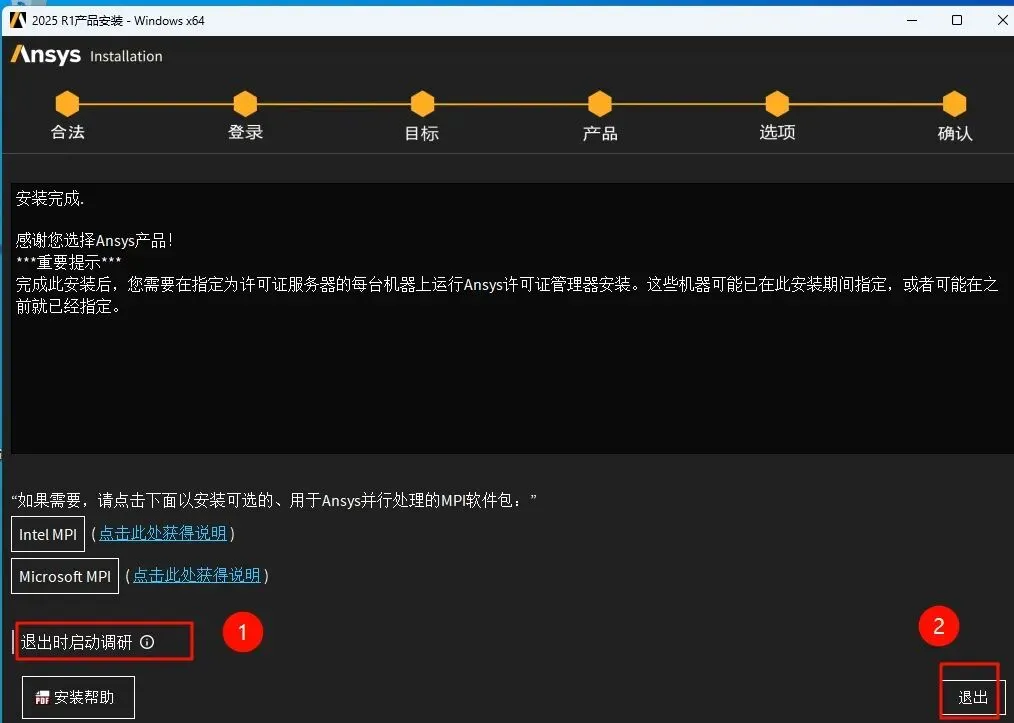Click the 退出 button
Image resolution: width=1014 pixels, height=723 pixels.
[973, 698]
